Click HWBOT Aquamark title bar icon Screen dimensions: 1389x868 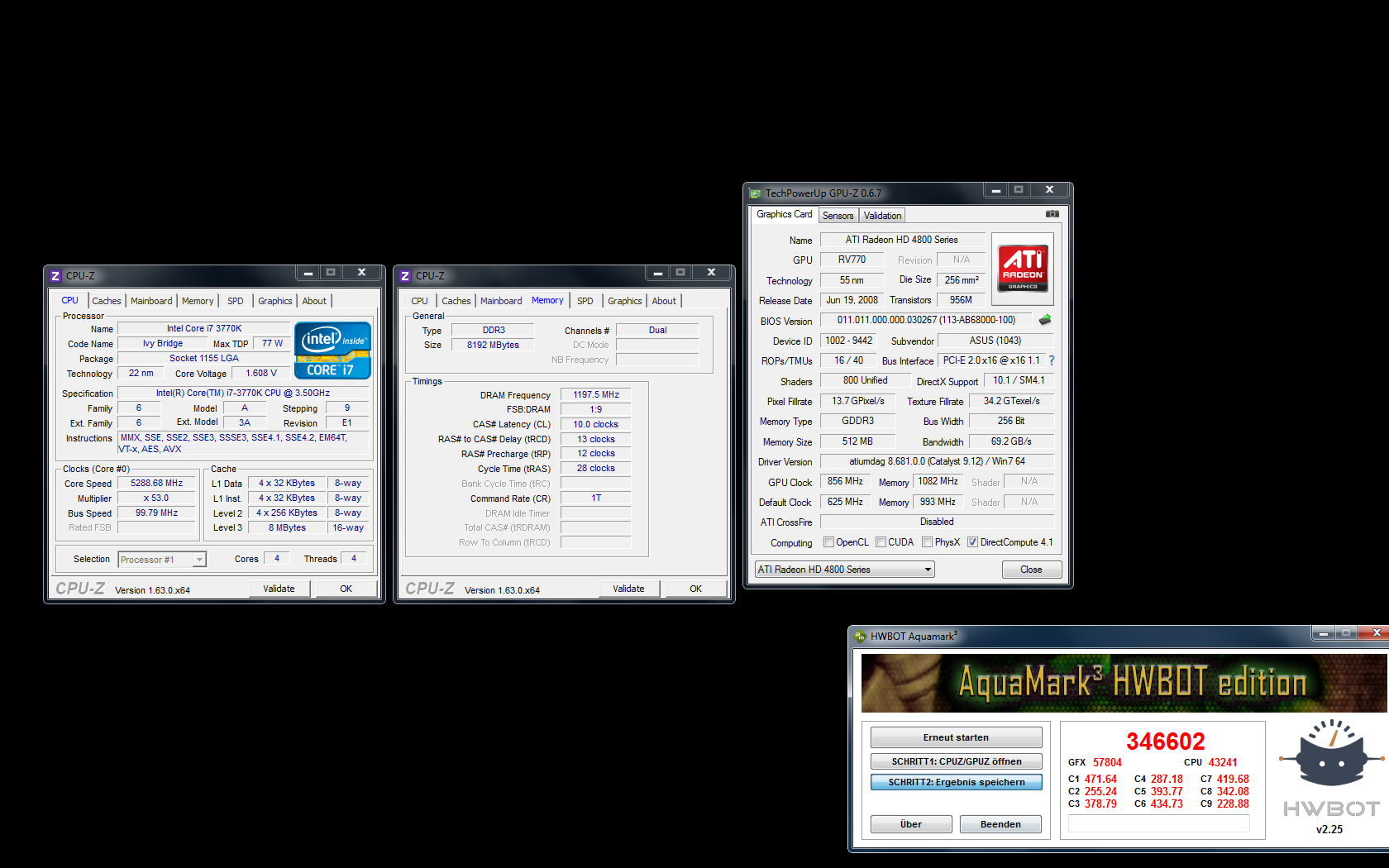click(x=860, y=637)
